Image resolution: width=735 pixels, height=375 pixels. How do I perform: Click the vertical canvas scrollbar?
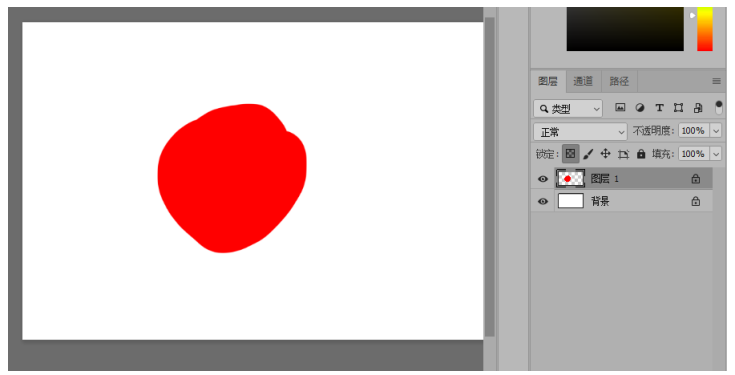point(489,177)
